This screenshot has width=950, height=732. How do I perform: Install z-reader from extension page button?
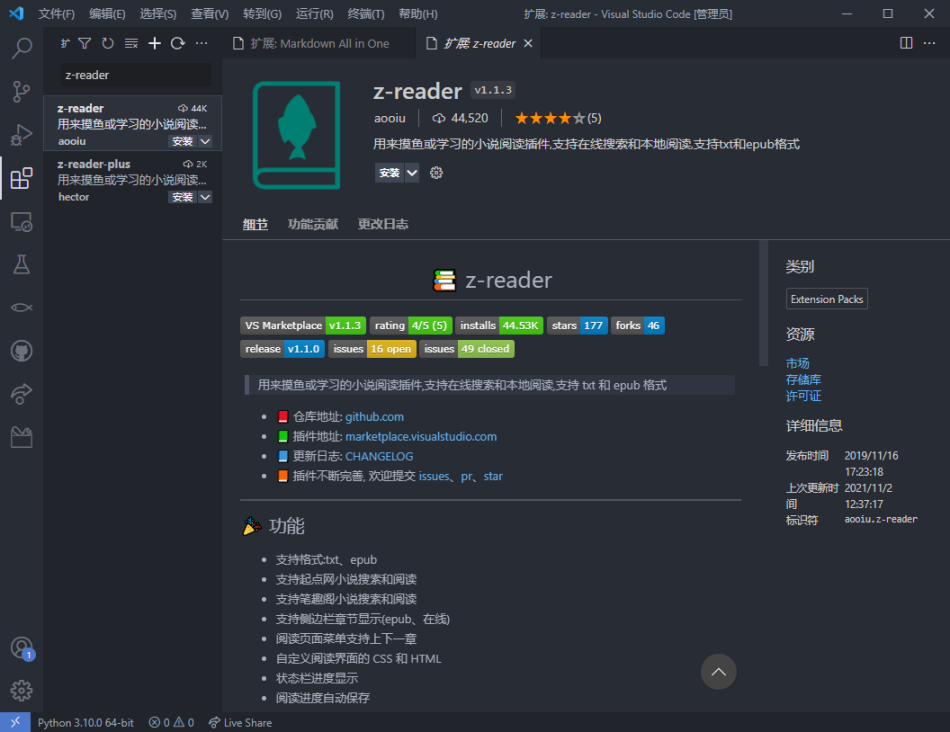(x=390, y=173)
